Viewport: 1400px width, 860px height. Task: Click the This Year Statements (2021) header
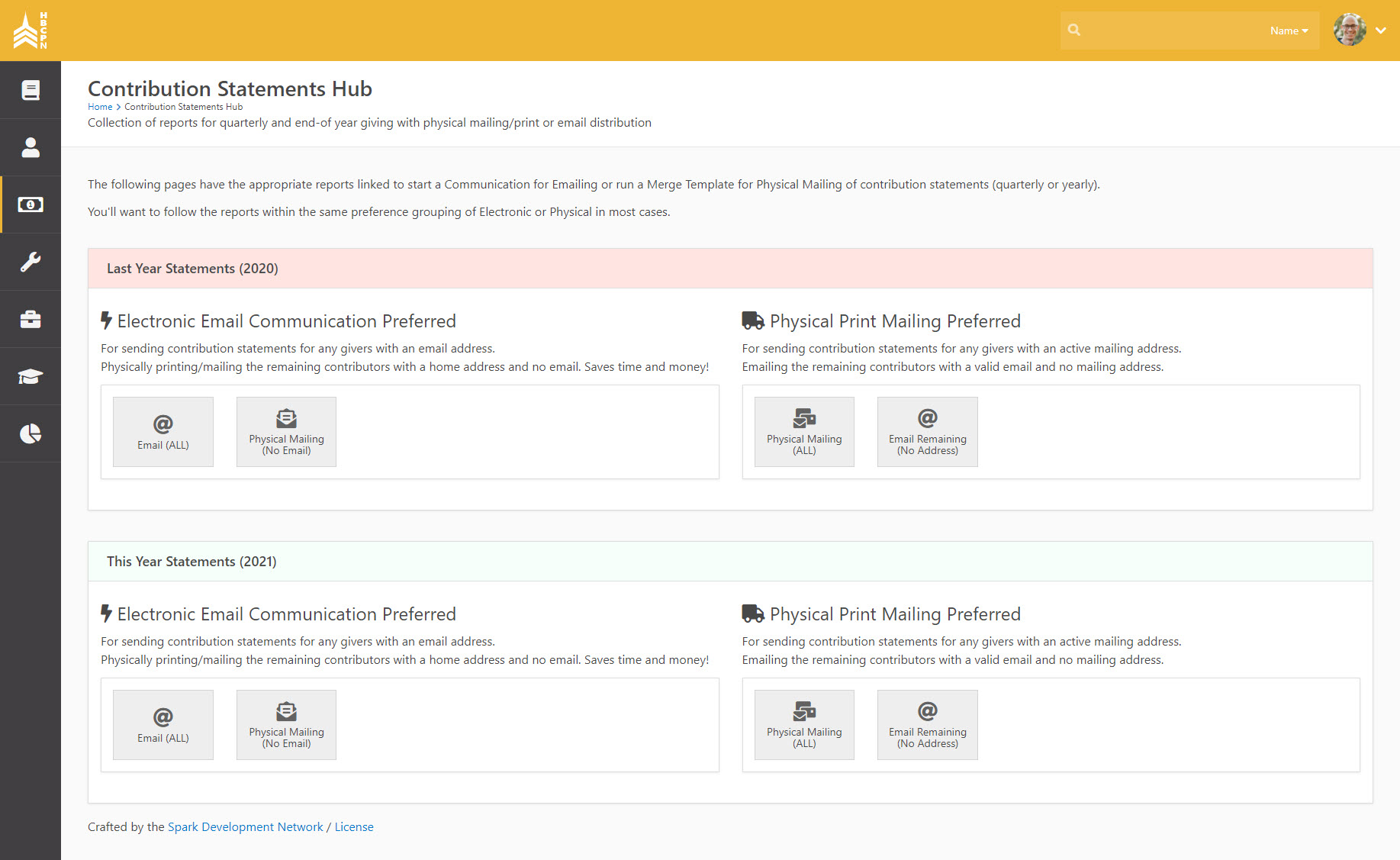[730, 562]
